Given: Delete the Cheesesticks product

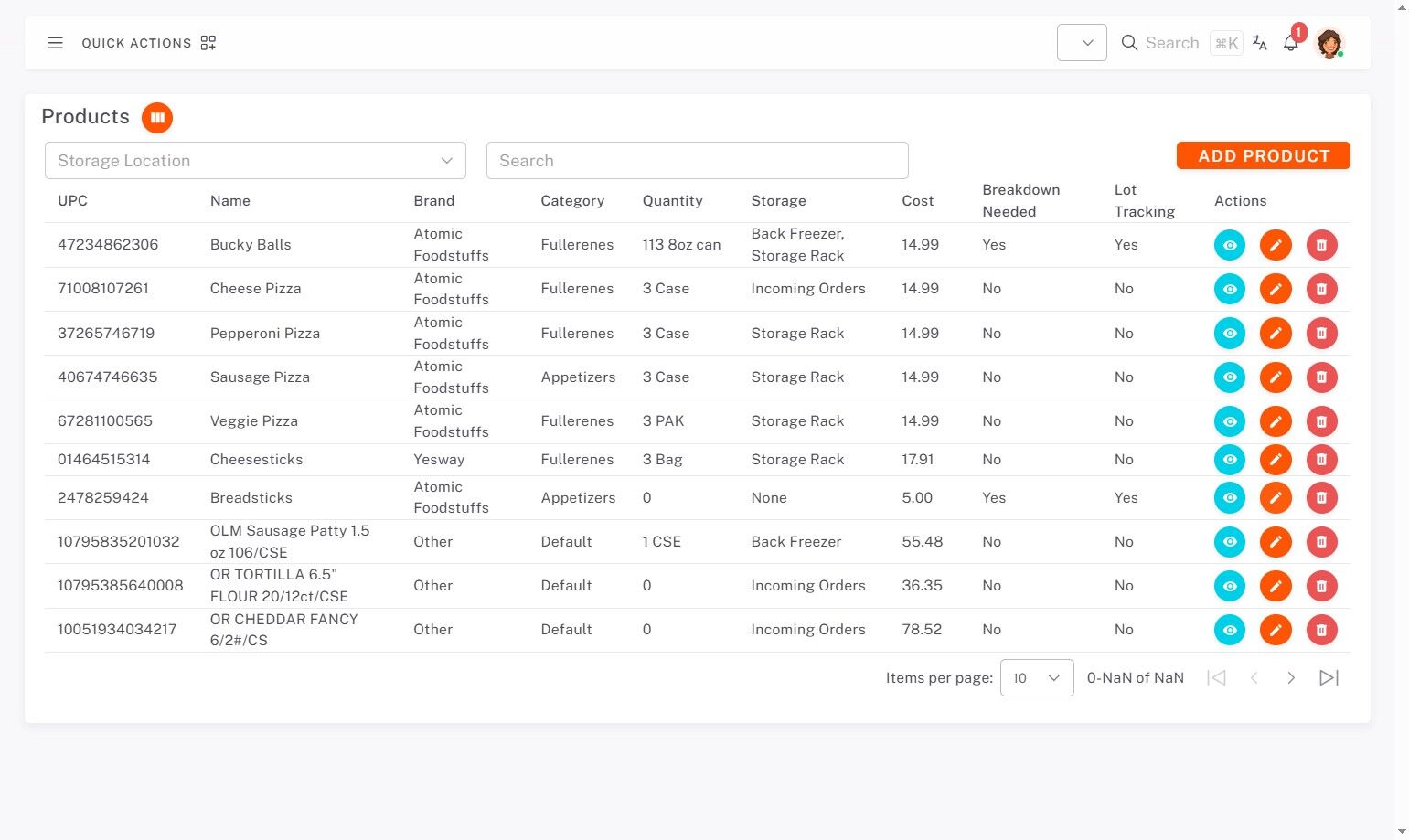Looking at the screenshot, I should tap(1321, 460).
